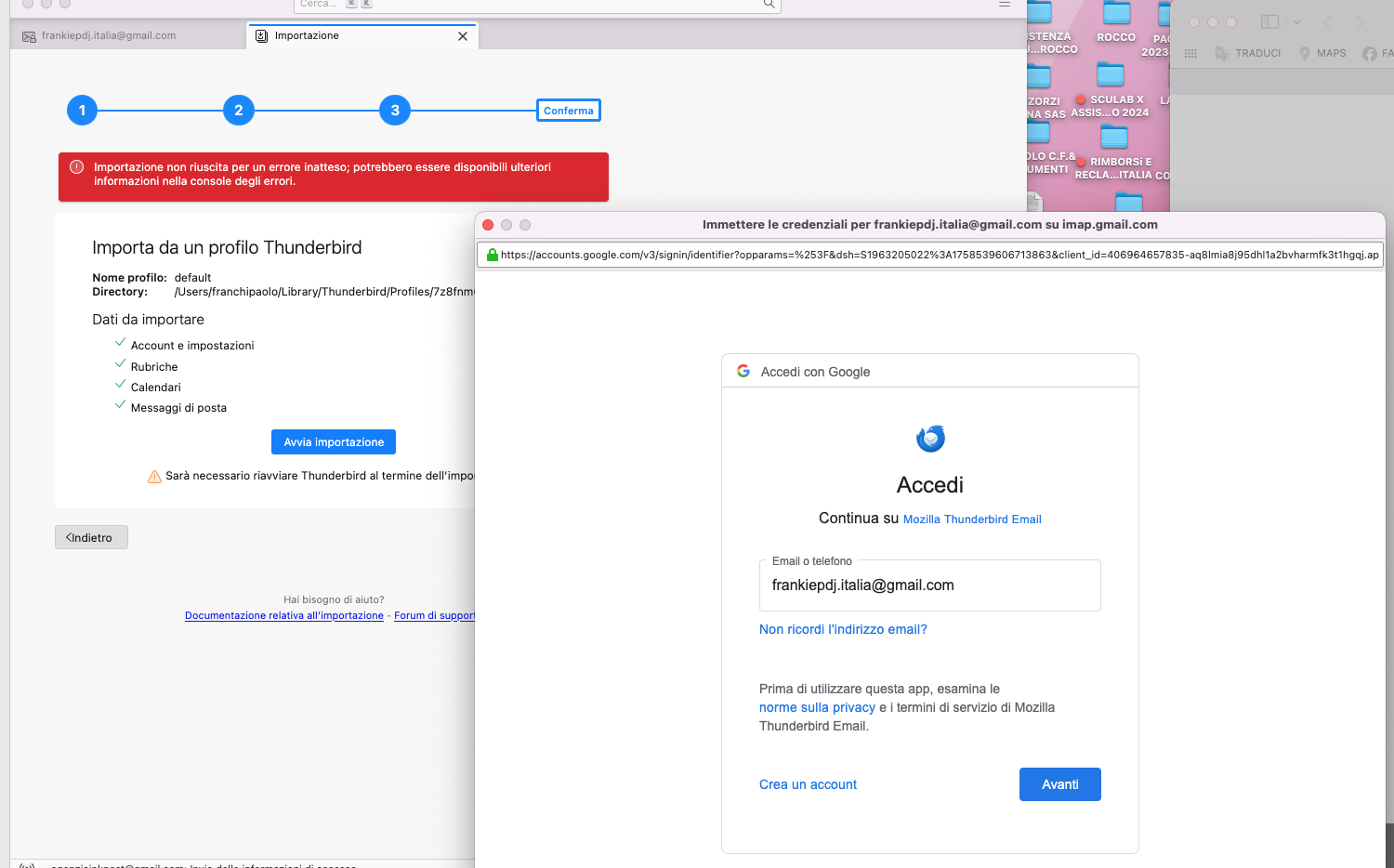Click the Crea un account link

tap(808, 784)
